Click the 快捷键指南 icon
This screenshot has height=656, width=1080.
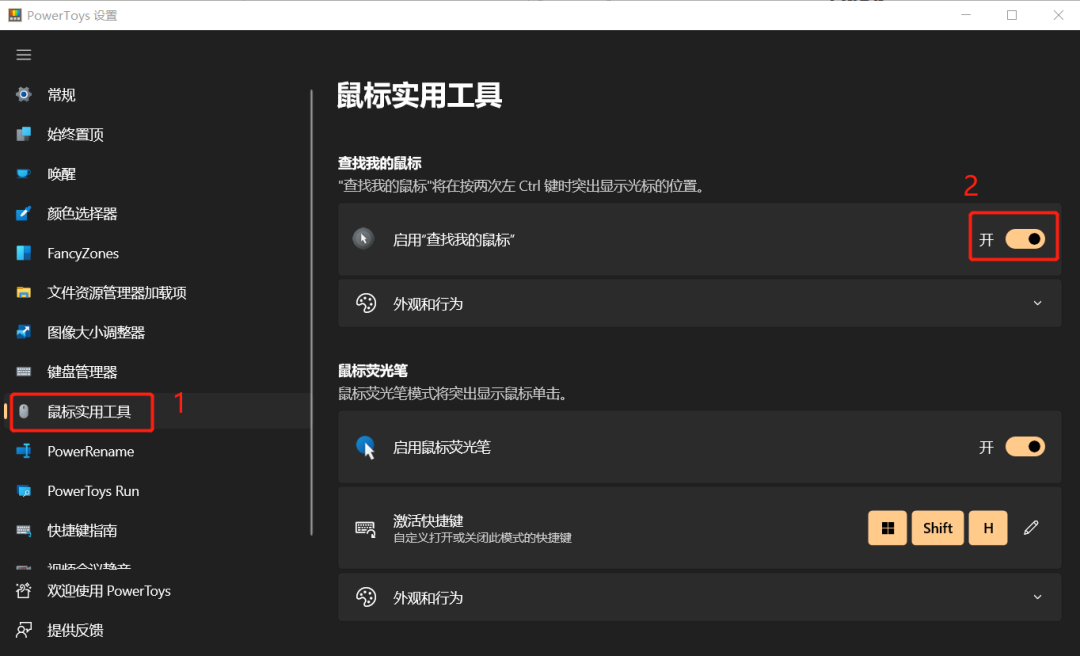(23, 531)
